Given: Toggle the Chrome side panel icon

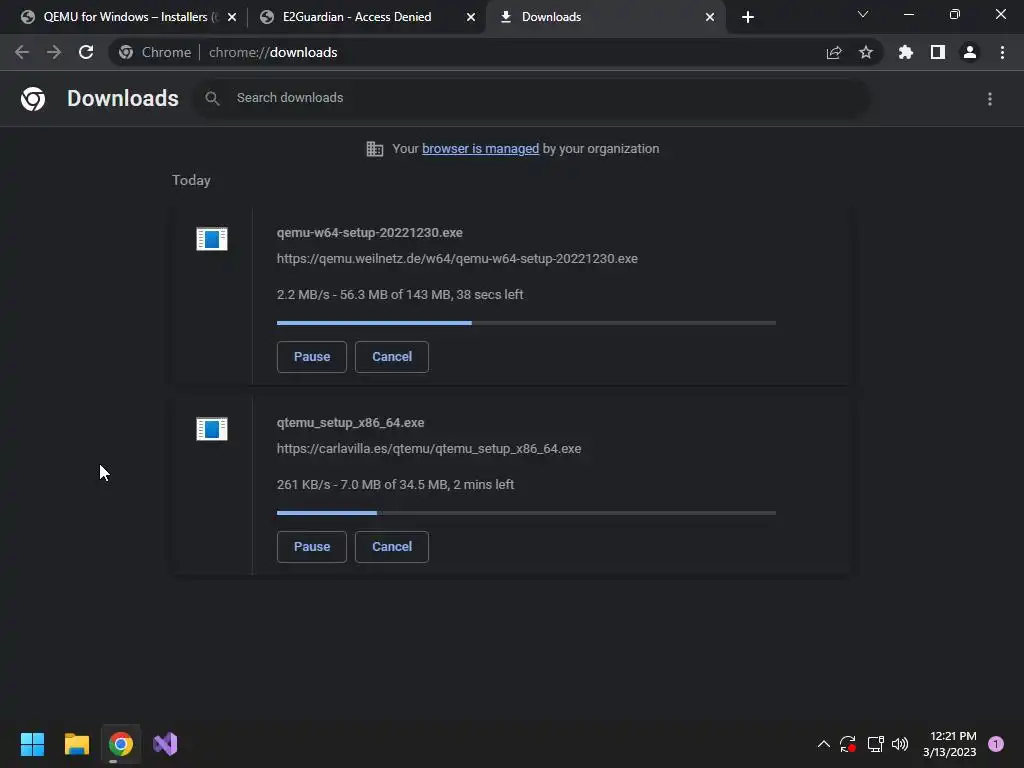Looking at the screenshot, I should 938,52.
